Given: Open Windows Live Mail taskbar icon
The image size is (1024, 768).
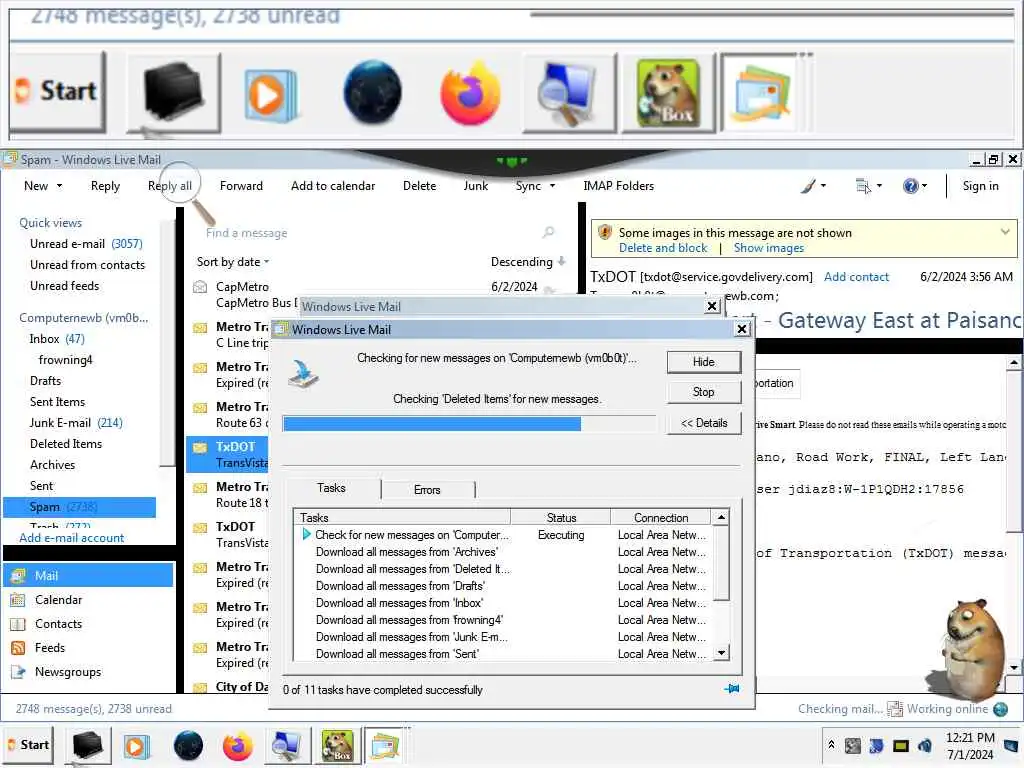Looking at the screenshot, I should (384, 746).
